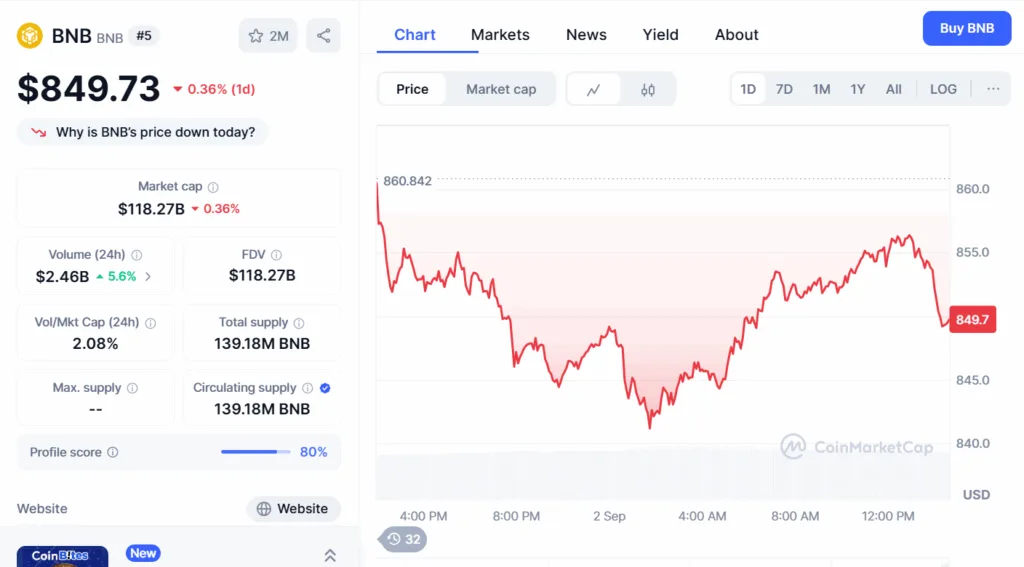Switch to the line chart icon
1024x567 pixels.
tap(593, 89)
